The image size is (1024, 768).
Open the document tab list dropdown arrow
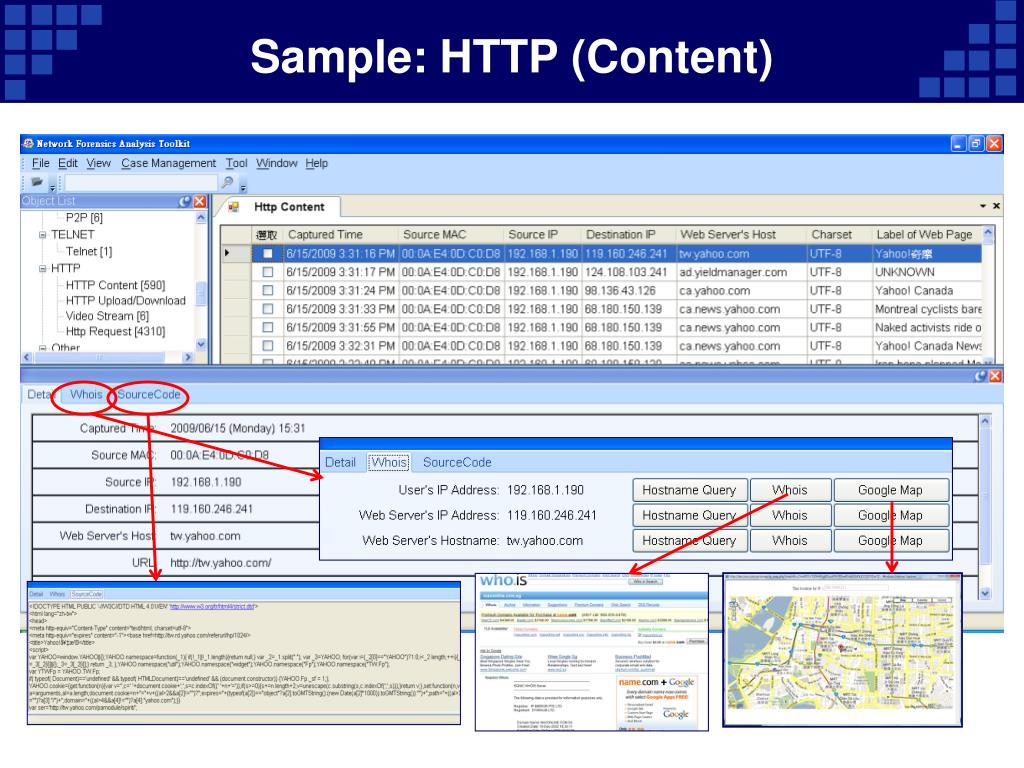[x=982, y=206]
